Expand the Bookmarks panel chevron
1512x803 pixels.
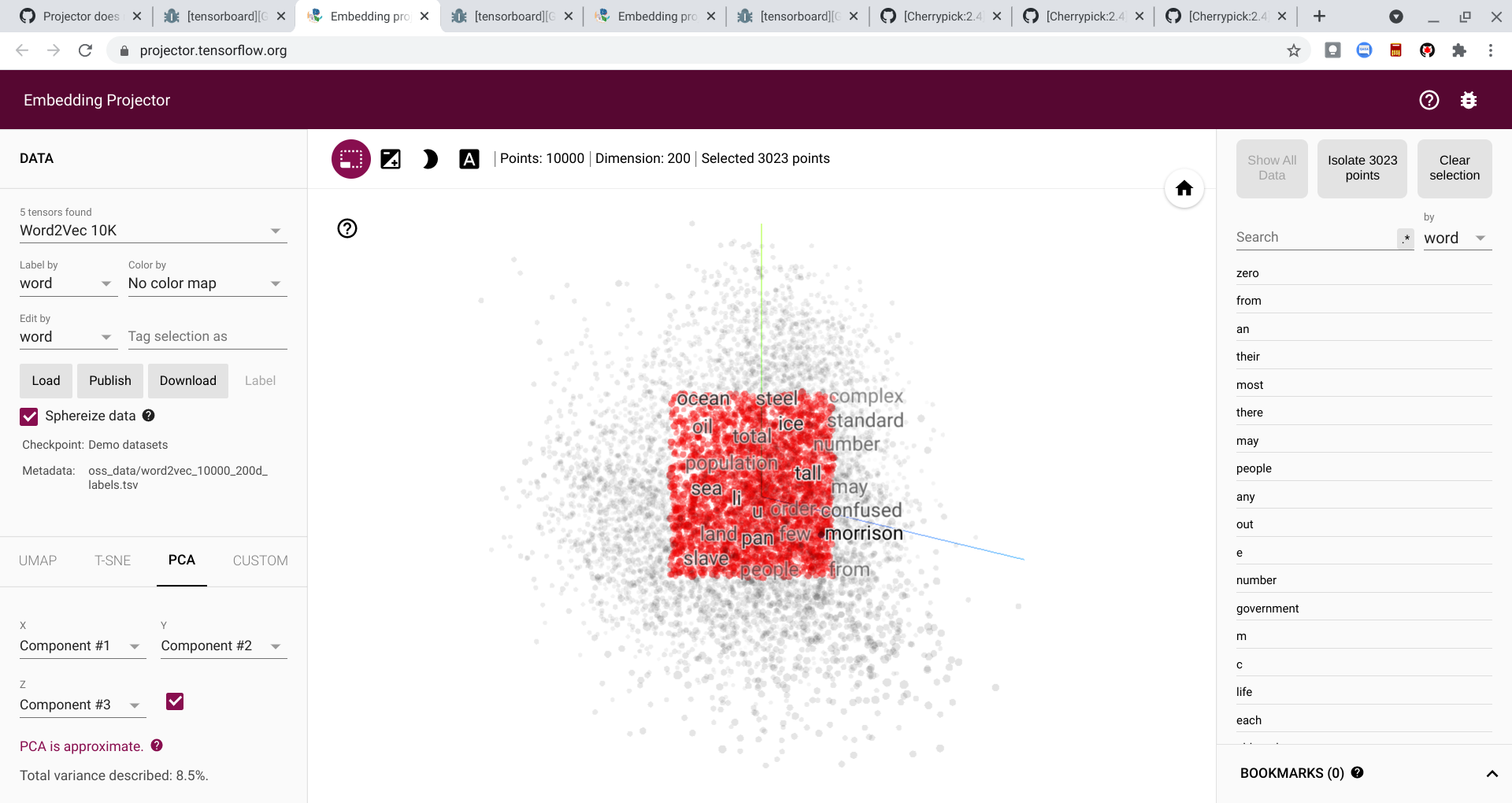point(1492,773)
